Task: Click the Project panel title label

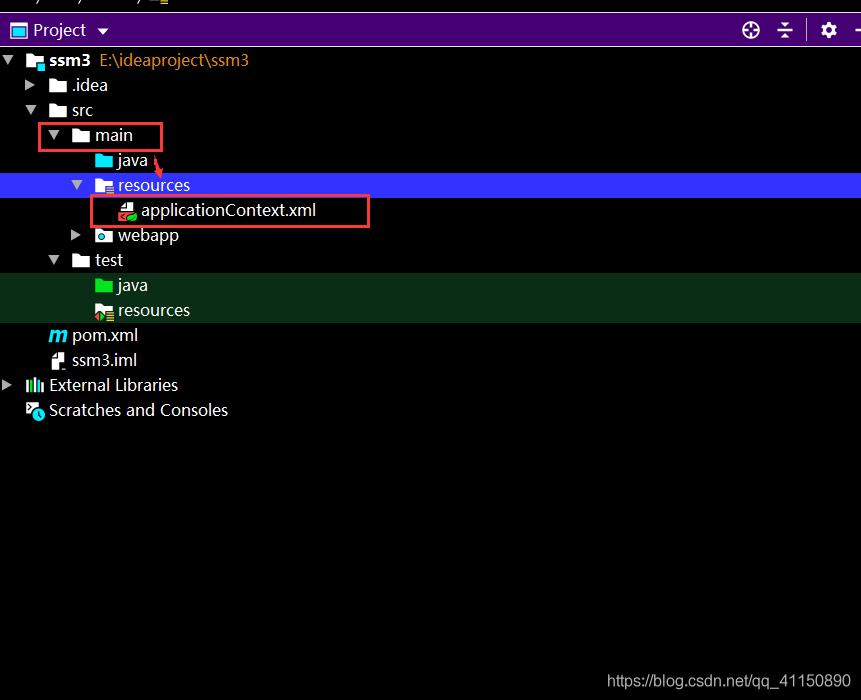Action: coord(59,30)
